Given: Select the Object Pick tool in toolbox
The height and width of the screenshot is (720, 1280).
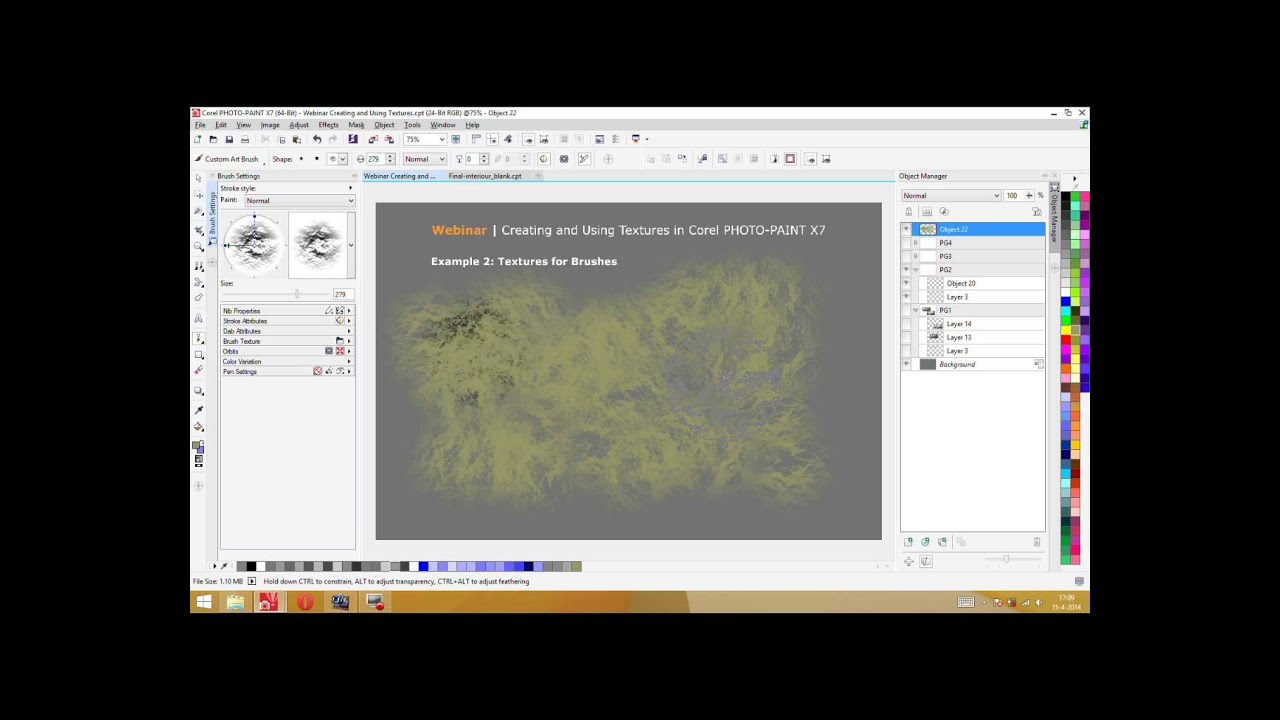Looking at the screenshot, I should point(199,179).
